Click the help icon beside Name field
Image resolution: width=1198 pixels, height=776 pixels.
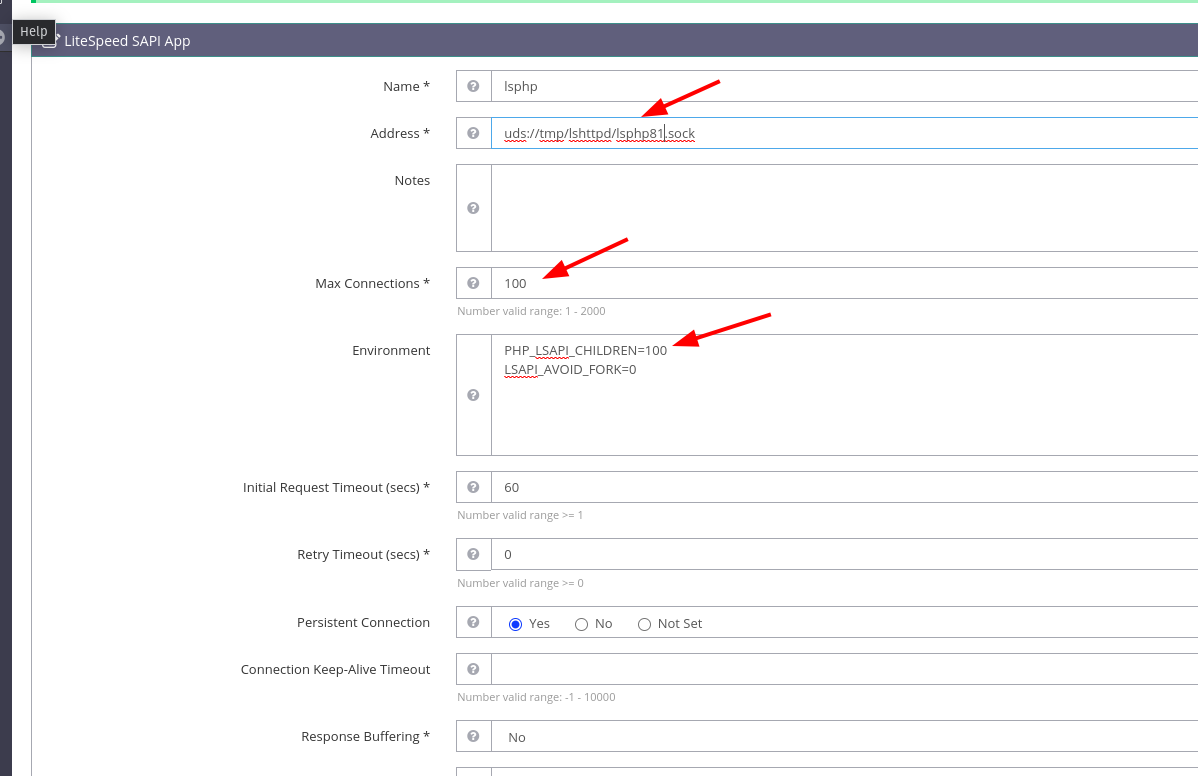(473, 86)
